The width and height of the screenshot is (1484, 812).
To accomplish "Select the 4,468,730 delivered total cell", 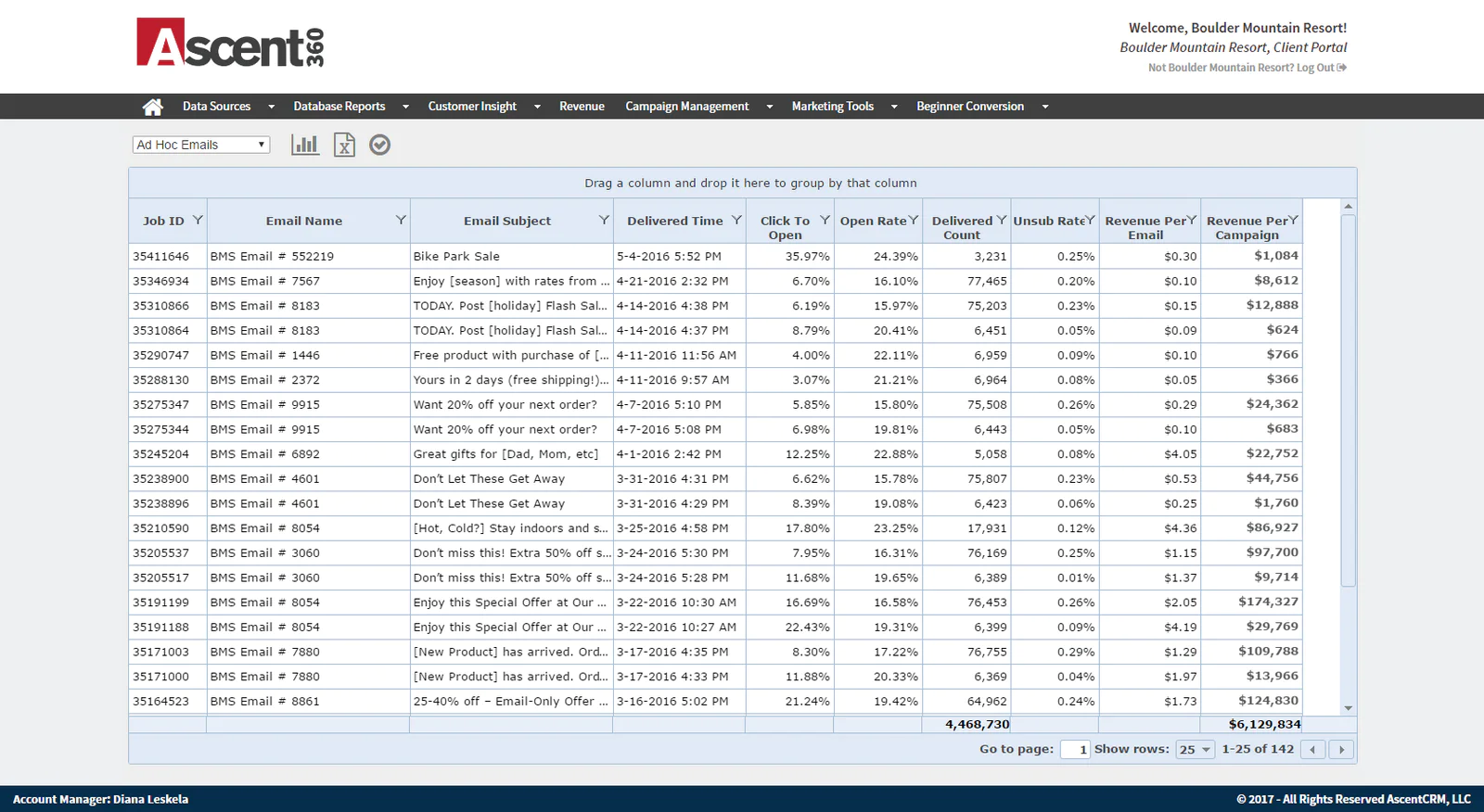I will [967, 724].
